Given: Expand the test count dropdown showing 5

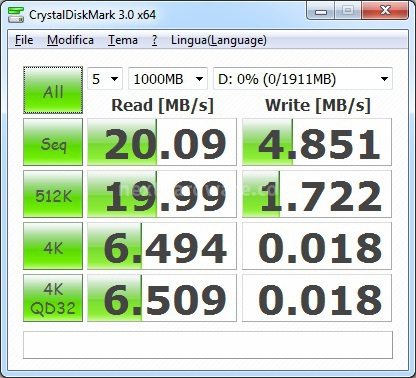Looking at the screenshot, I should (x=105, y=79).
